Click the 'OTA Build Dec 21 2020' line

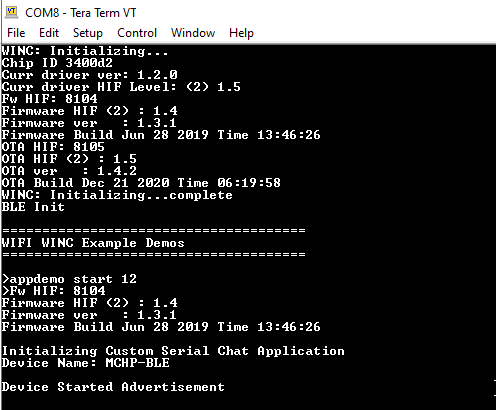[141, 183]
